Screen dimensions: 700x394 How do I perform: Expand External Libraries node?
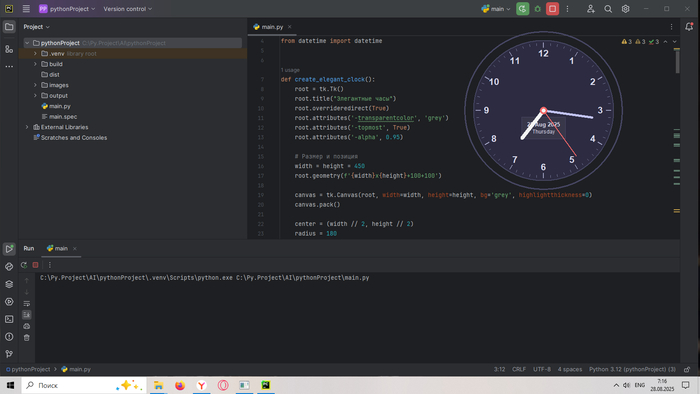tap(27, 127)
